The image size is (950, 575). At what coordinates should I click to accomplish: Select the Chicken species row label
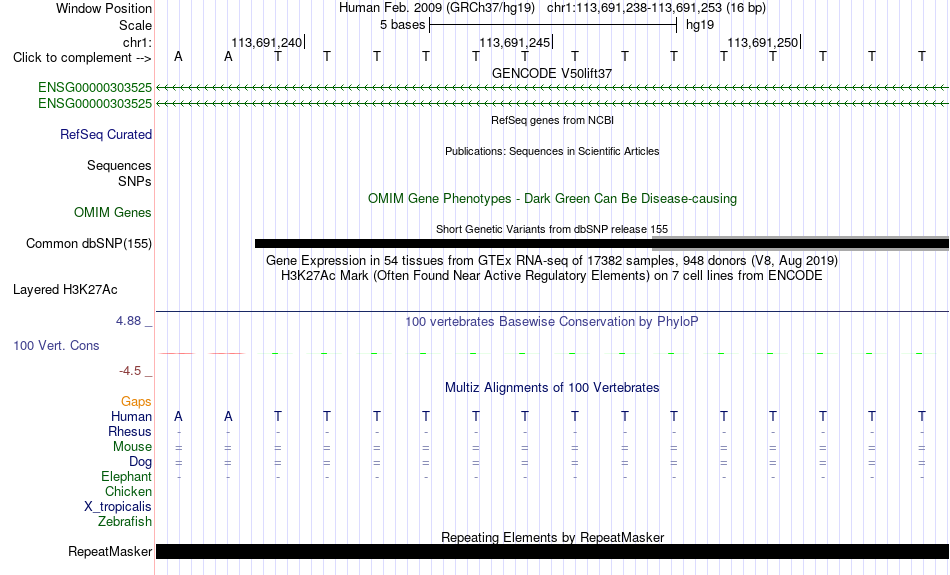(128, 491)
